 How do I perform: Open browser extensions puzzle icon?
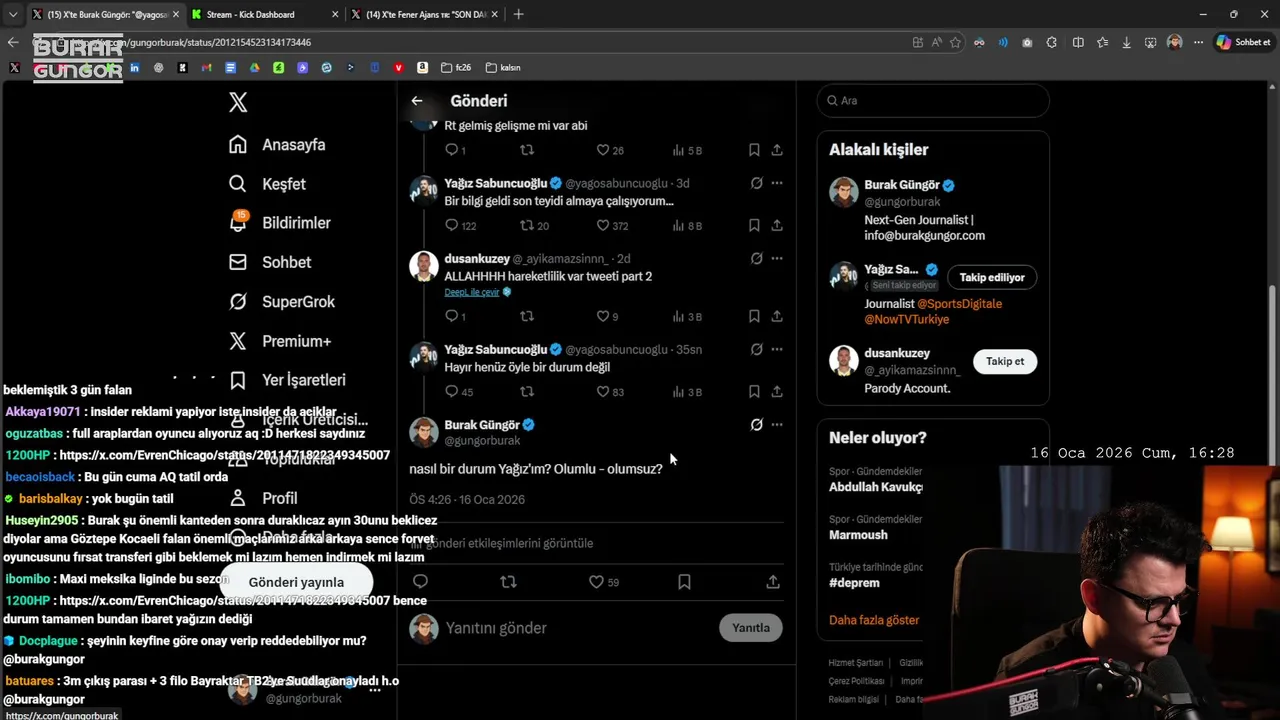[1051, 42]
